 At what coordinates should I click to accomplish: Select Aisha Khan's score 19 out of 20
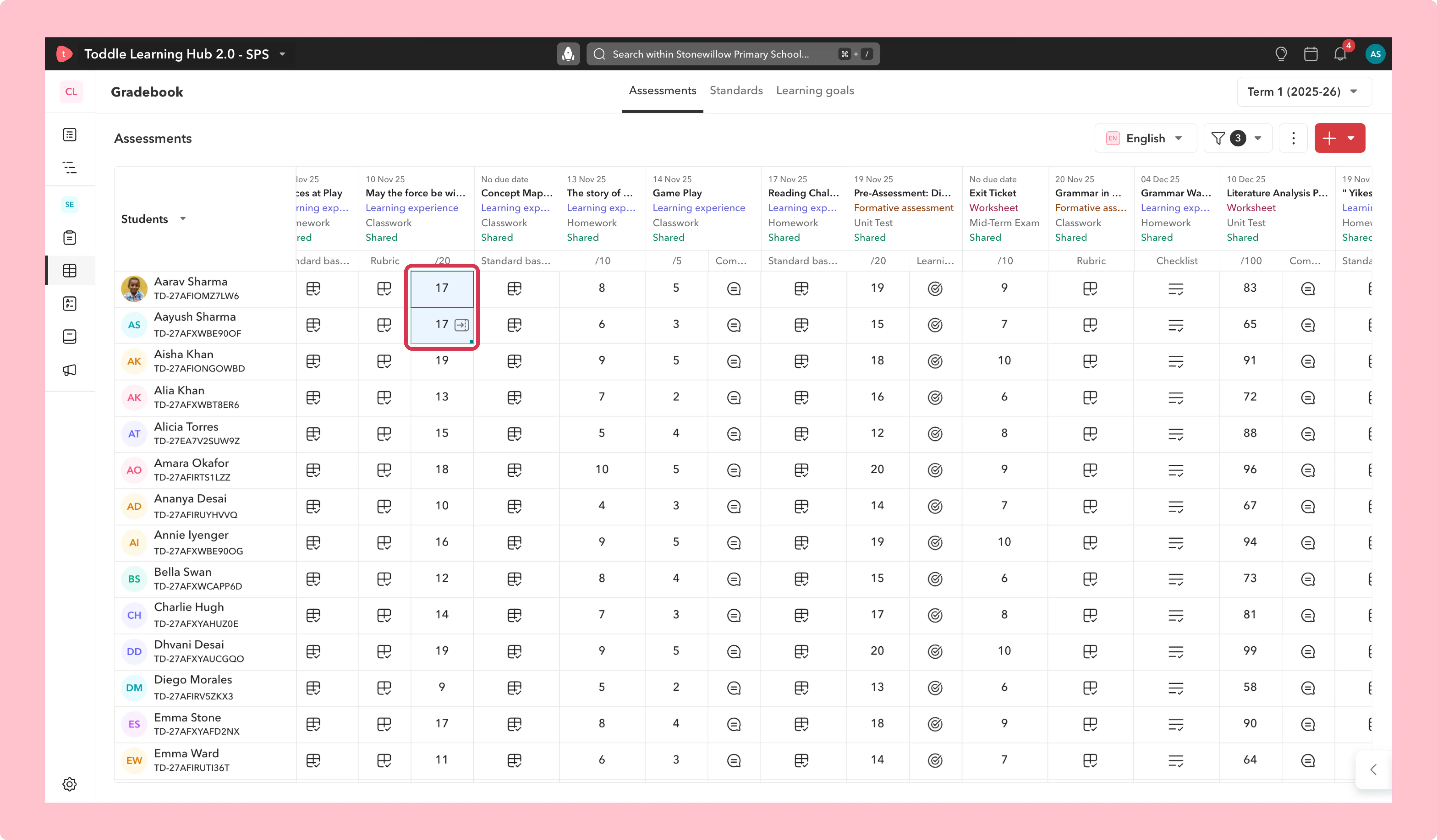coord(442,361)
